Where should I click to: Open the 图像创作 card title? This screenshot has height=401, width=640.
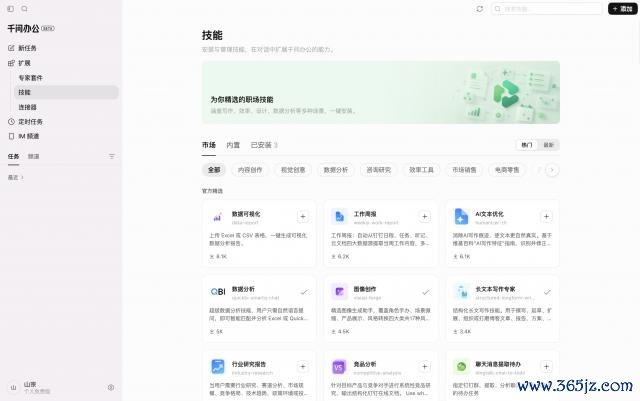(x=365, y=289)
